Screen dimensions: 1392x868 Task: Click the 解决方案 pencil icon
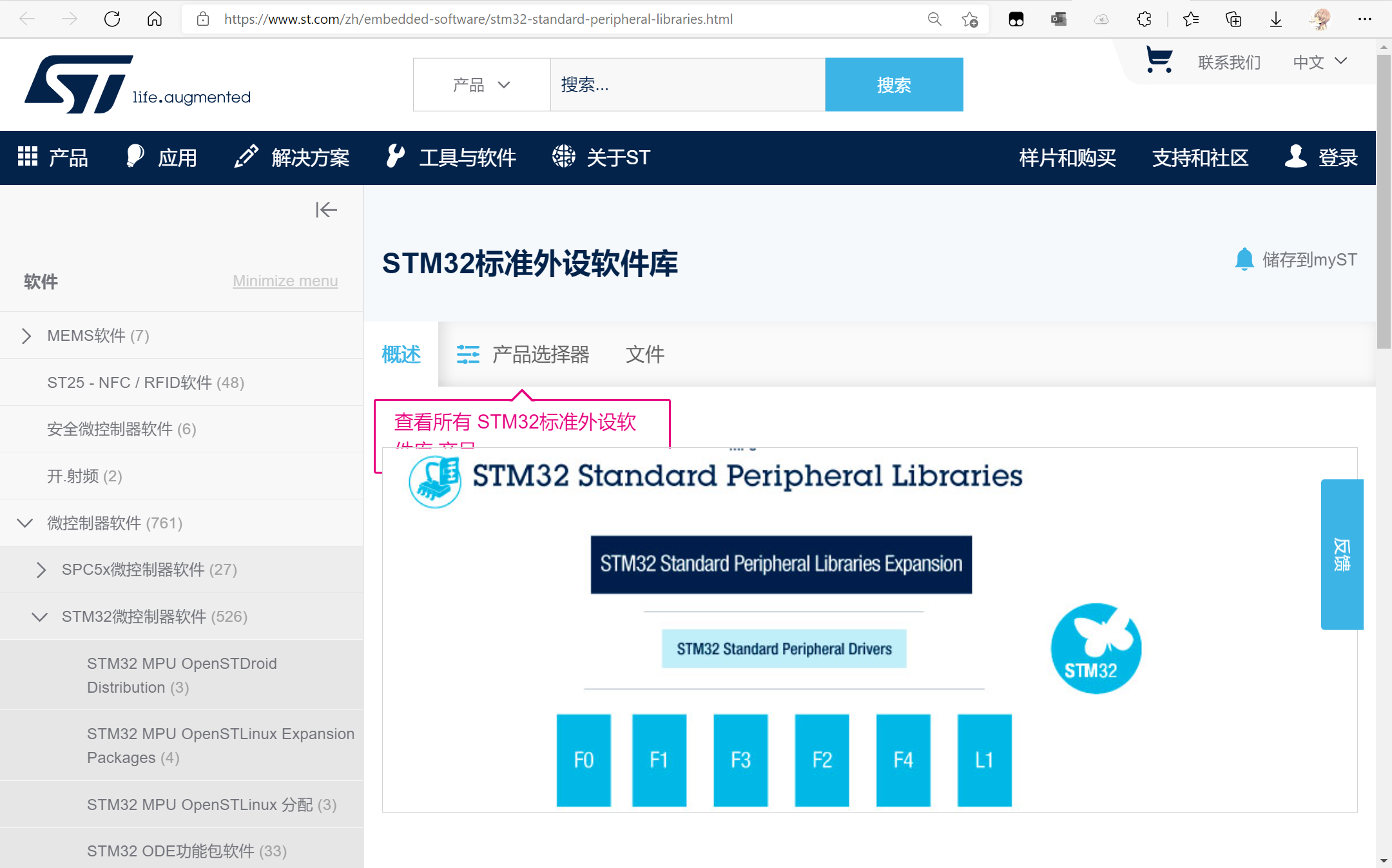click(246, 157)
